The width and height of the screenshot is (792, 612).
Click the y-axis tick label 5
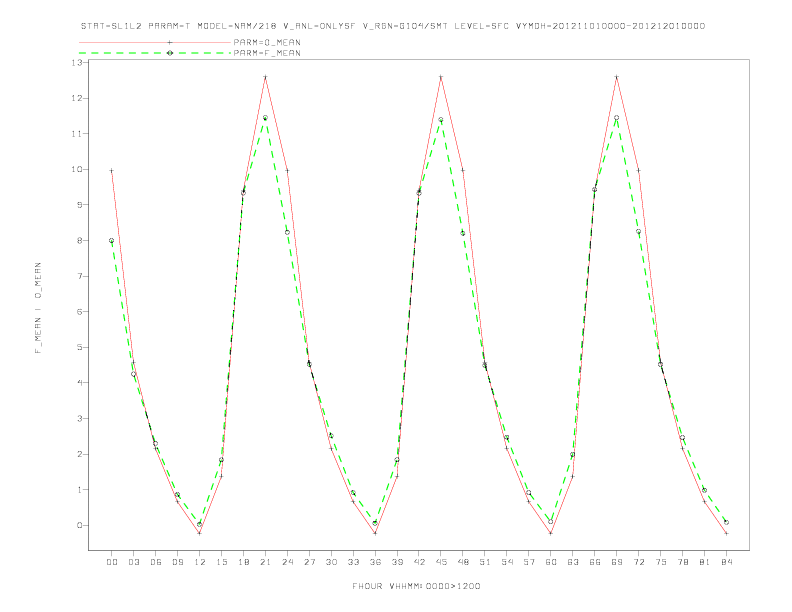(80, 347)
